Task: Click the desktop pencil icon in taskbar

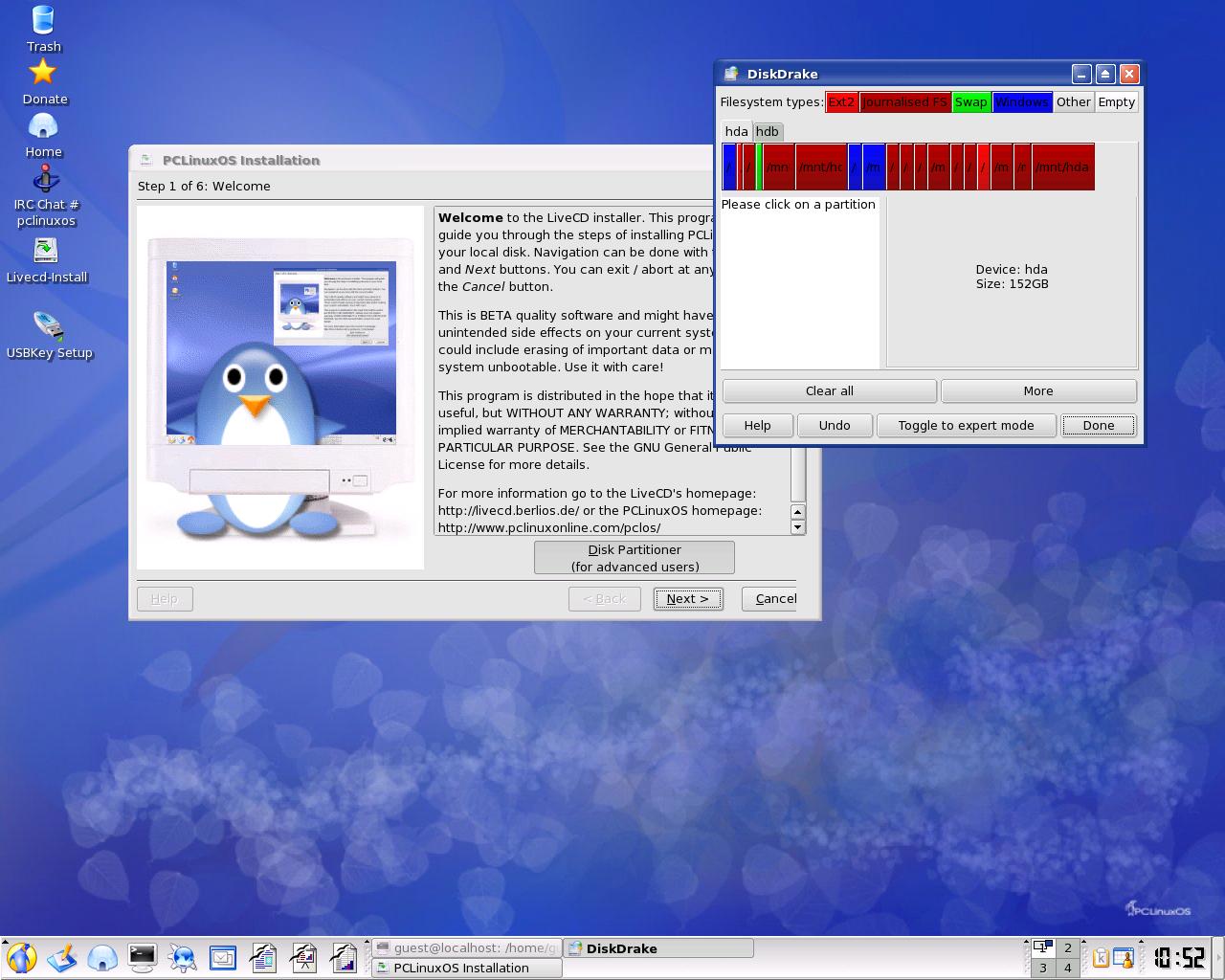Action: [61, 957]
